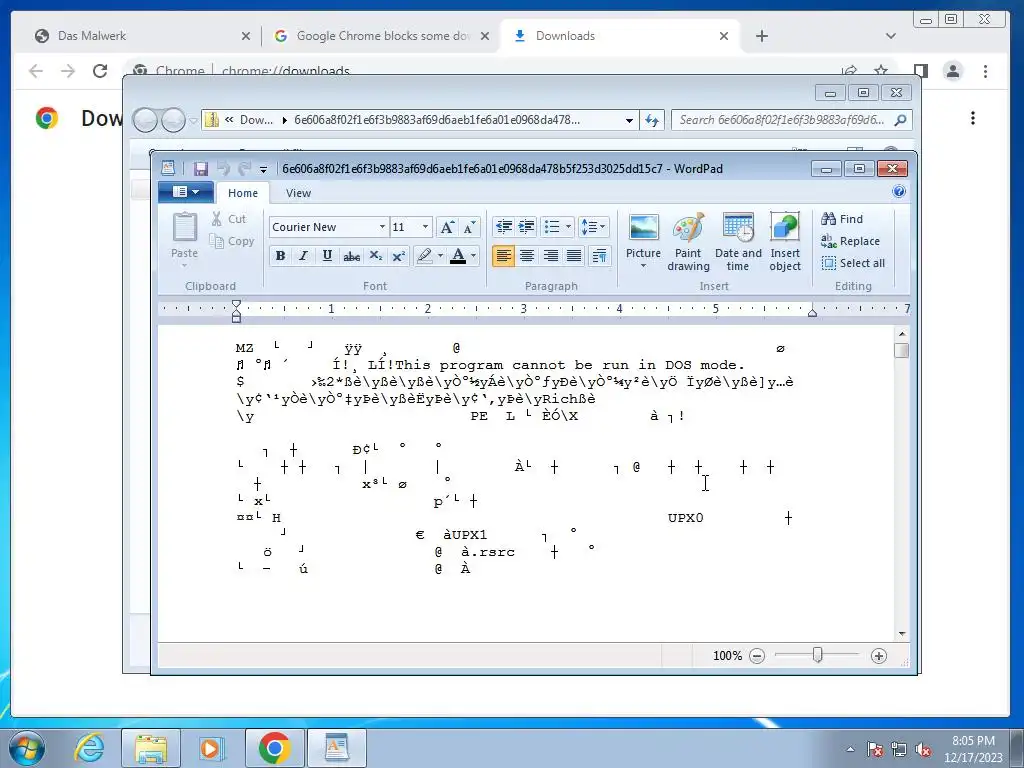Click taskbar clock showing 8:05 PM
This screenshot has height=768, width=1024.
click(973, 749)
